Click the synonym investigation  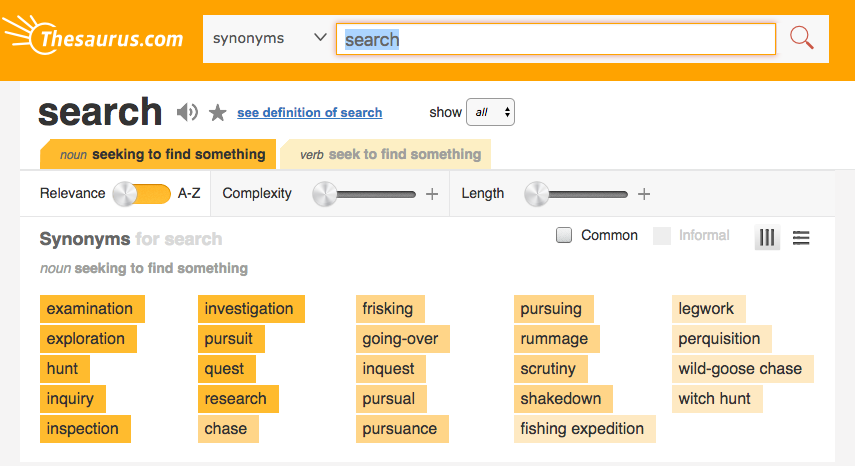[251, 309]
